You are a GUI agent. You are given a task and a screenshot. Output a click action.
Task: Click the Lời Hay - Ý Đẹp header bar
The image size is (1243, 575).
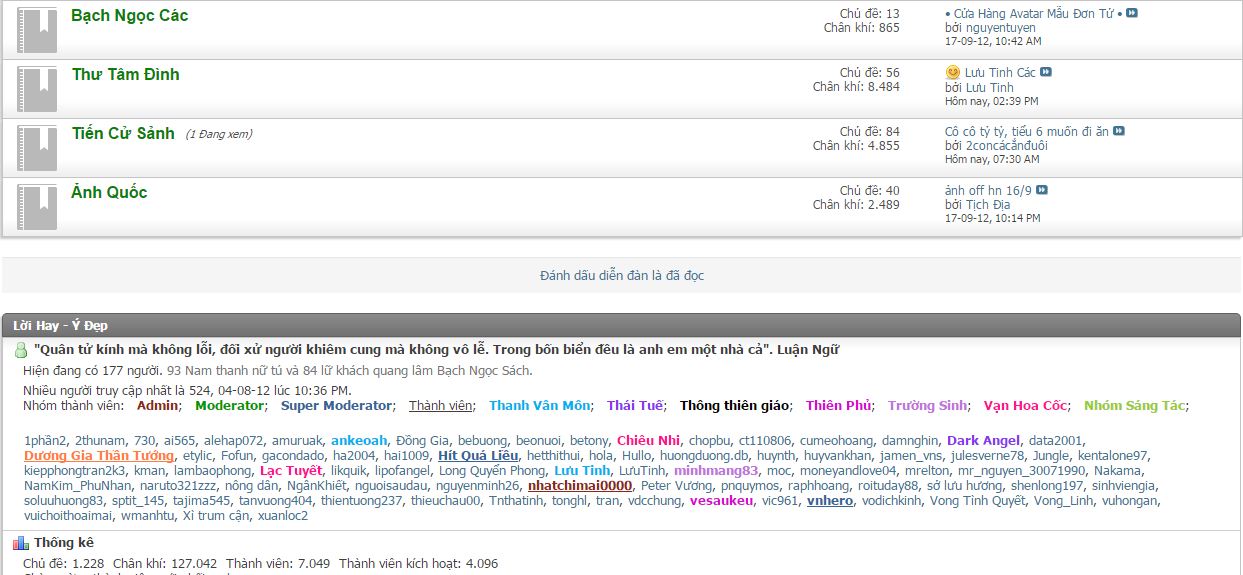[x=621, y=325]
